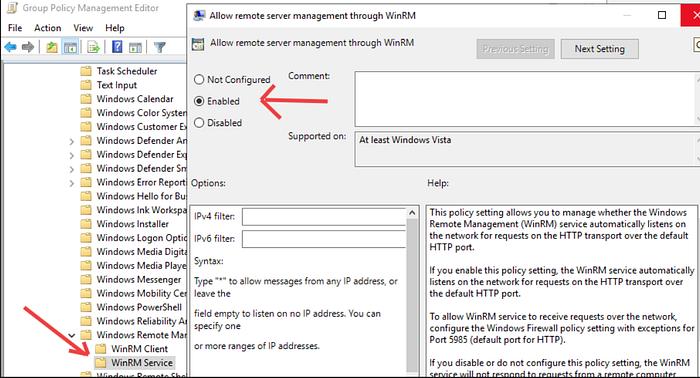Click the Windows Calendar folder icon
Viewport: 700px width, 378px height.
click(86, 99)
